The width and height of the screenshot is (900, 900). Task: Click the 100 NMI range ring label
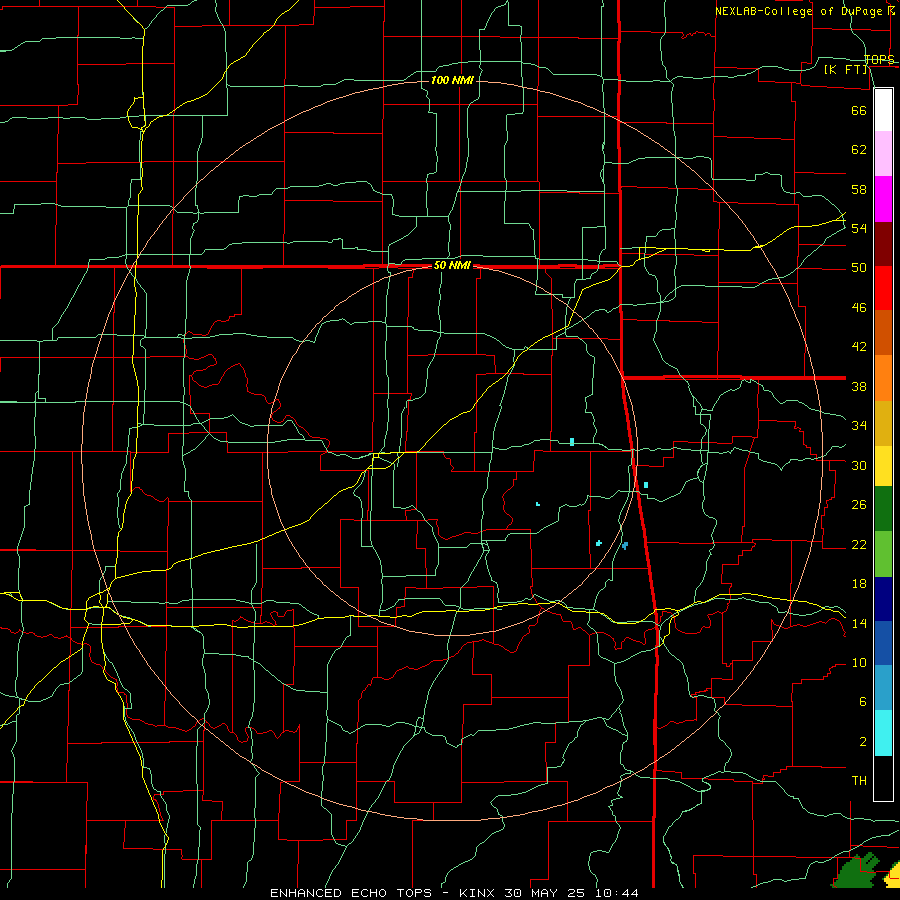(x=452, y=80)
